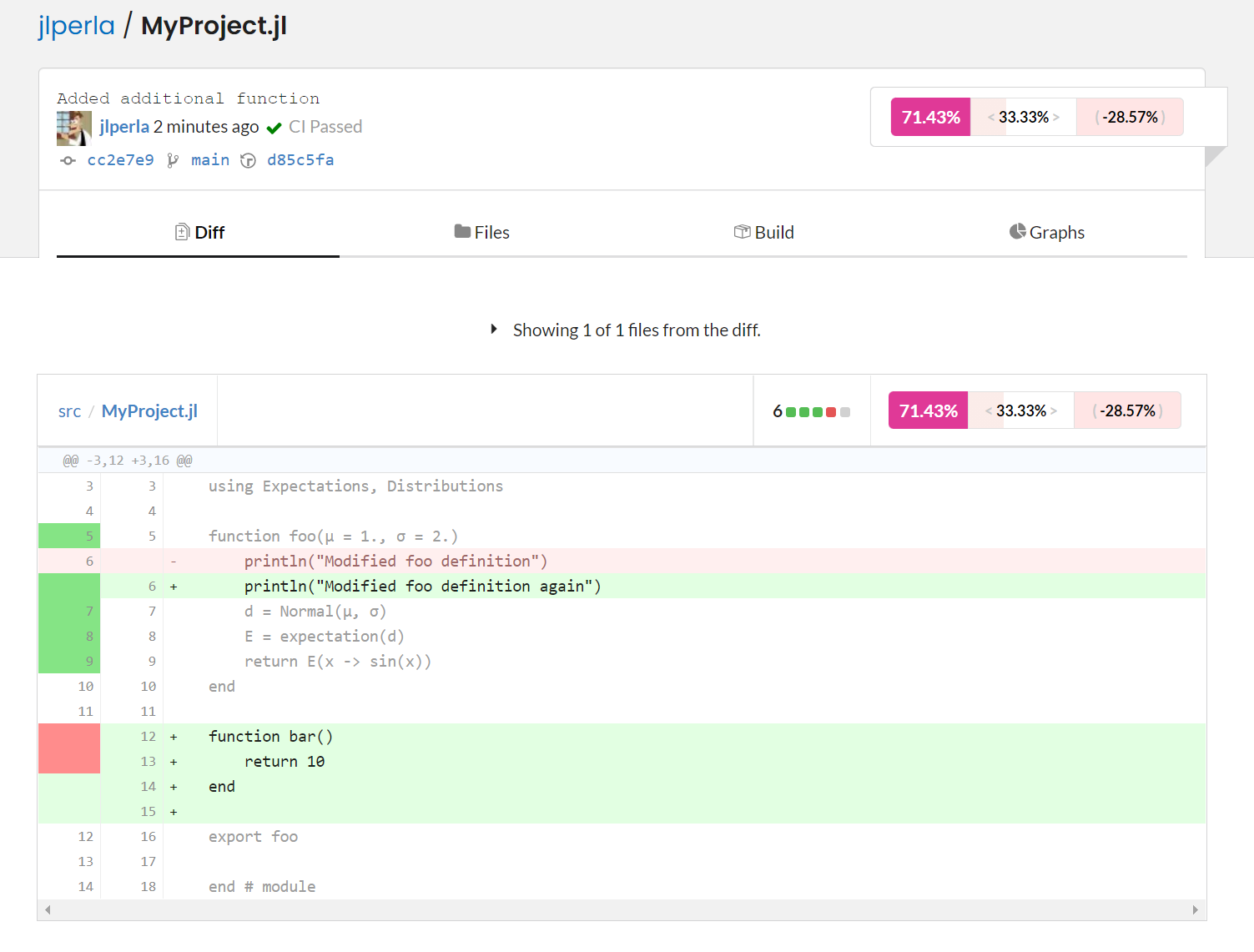Viewport: 1254px width, 952px height.
Task: Click the jlperla user avatar
Action: (73, 128)
